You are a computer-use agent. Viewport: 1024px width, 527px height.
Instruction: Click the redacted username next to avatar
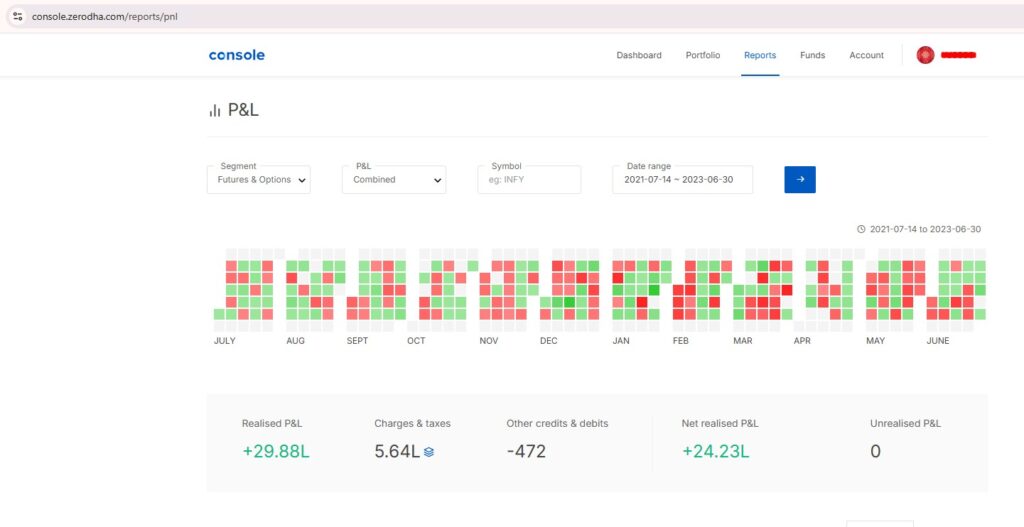958,55
